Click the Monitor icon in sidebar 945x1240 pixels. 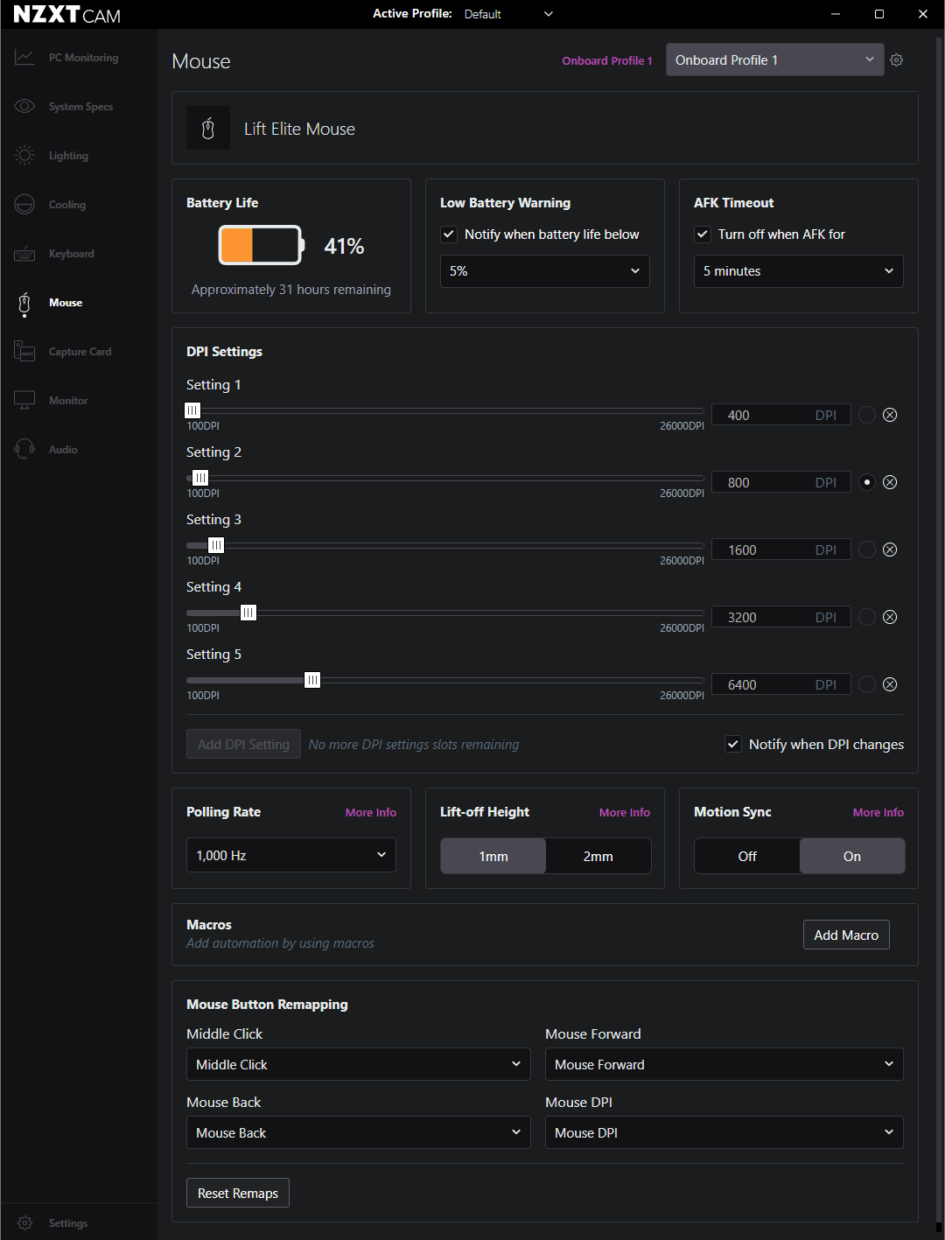point(25,401)
